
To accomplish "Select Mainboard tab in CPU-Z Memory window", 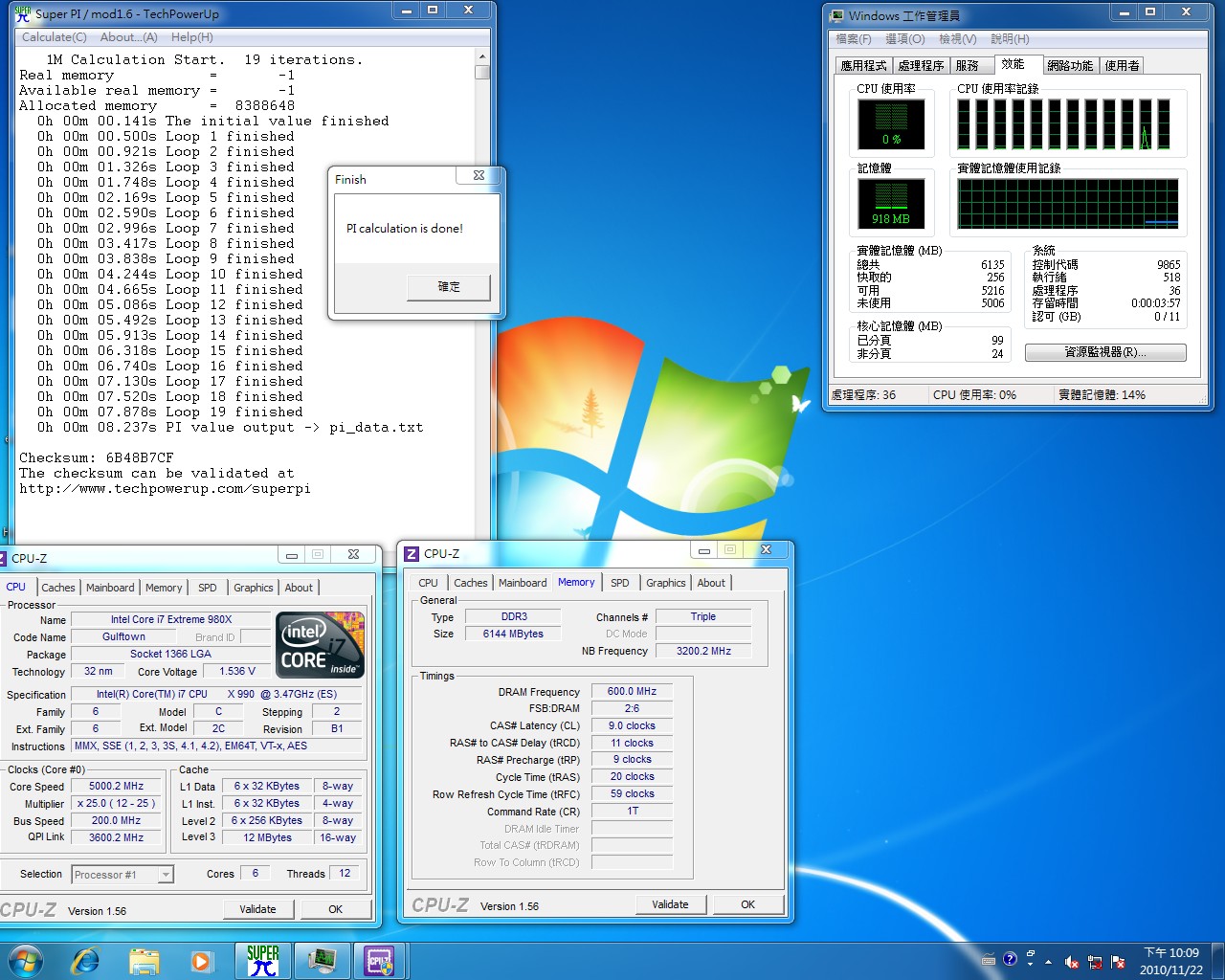I will (523, 583).
